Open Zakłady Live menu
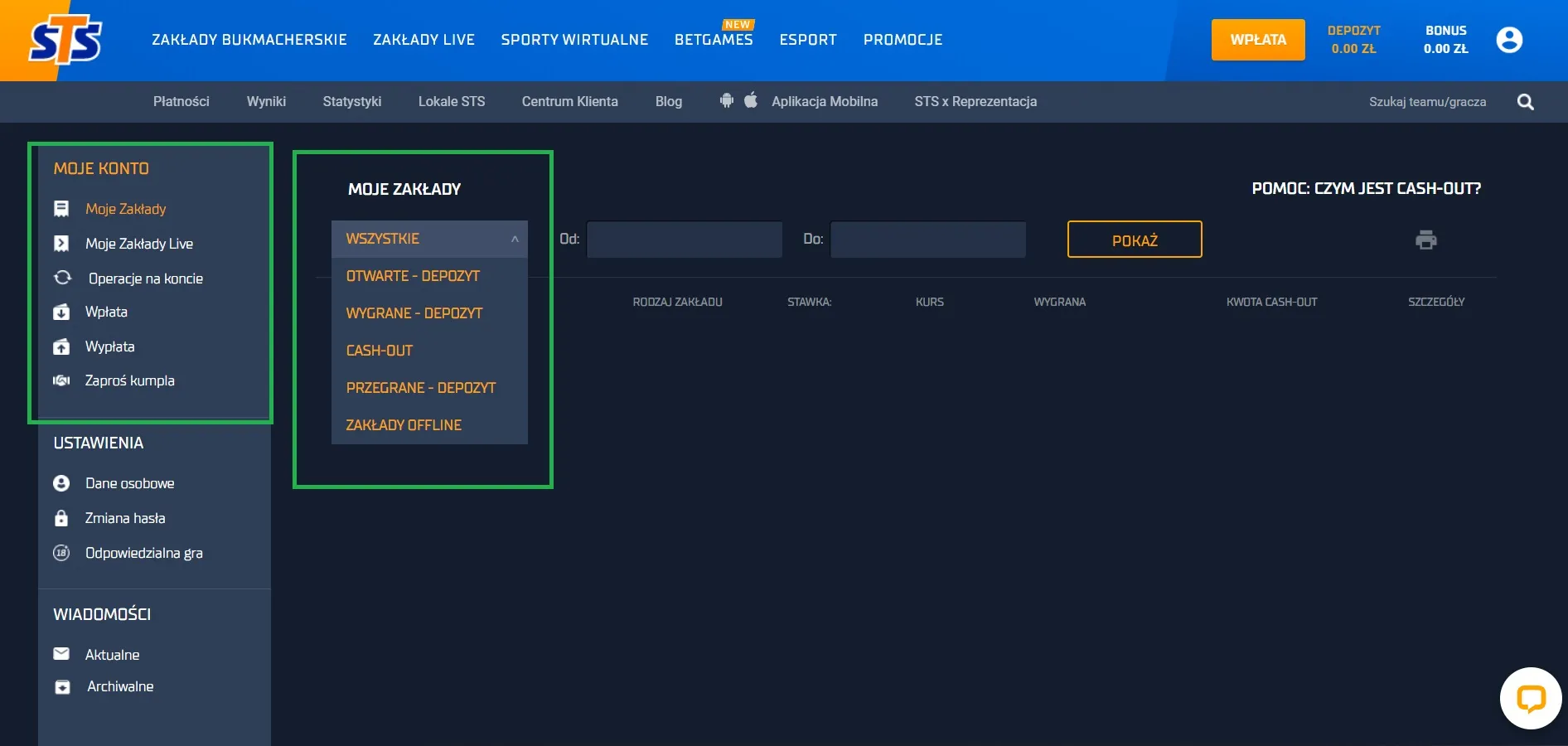This screenshot has width=1568, height=746. coord(423,40)
